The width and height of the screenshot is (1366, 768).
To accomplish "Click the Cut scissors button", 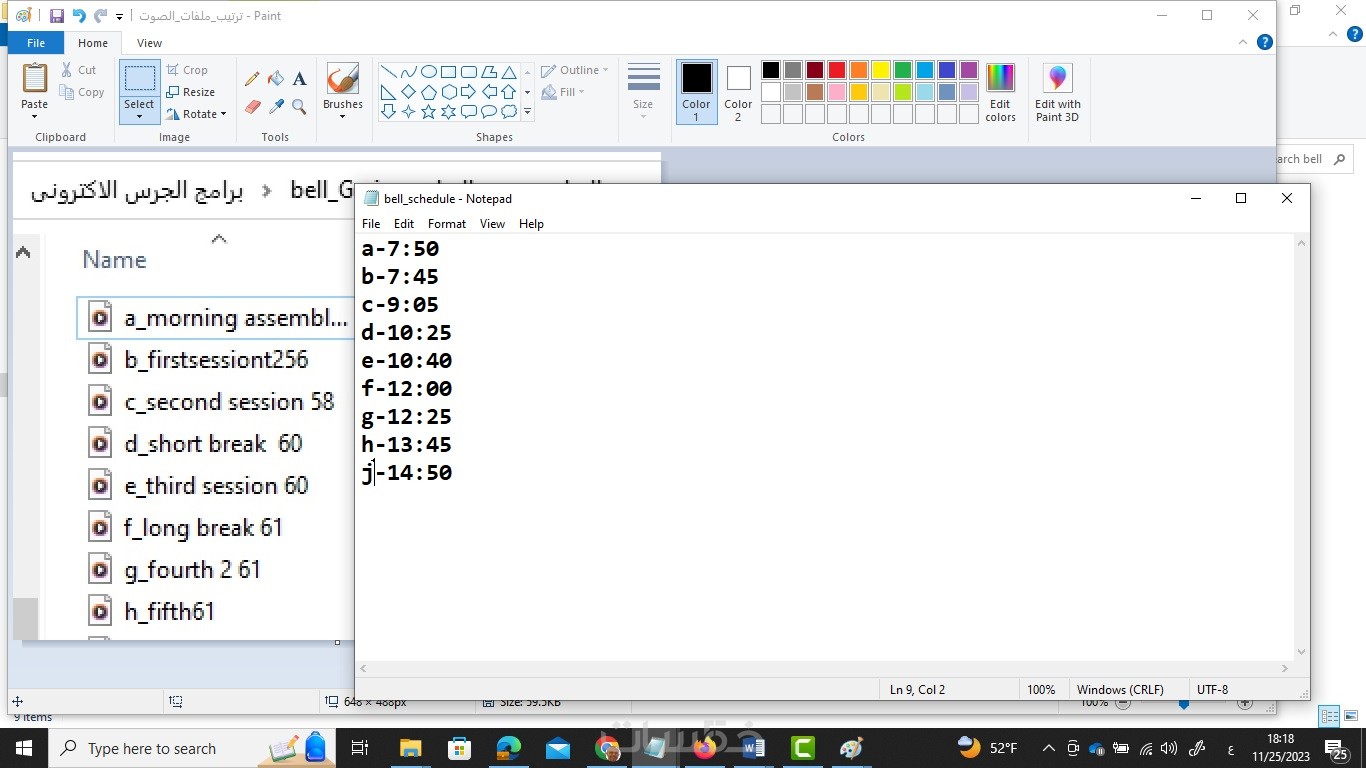I will click(x=78, y=70).
